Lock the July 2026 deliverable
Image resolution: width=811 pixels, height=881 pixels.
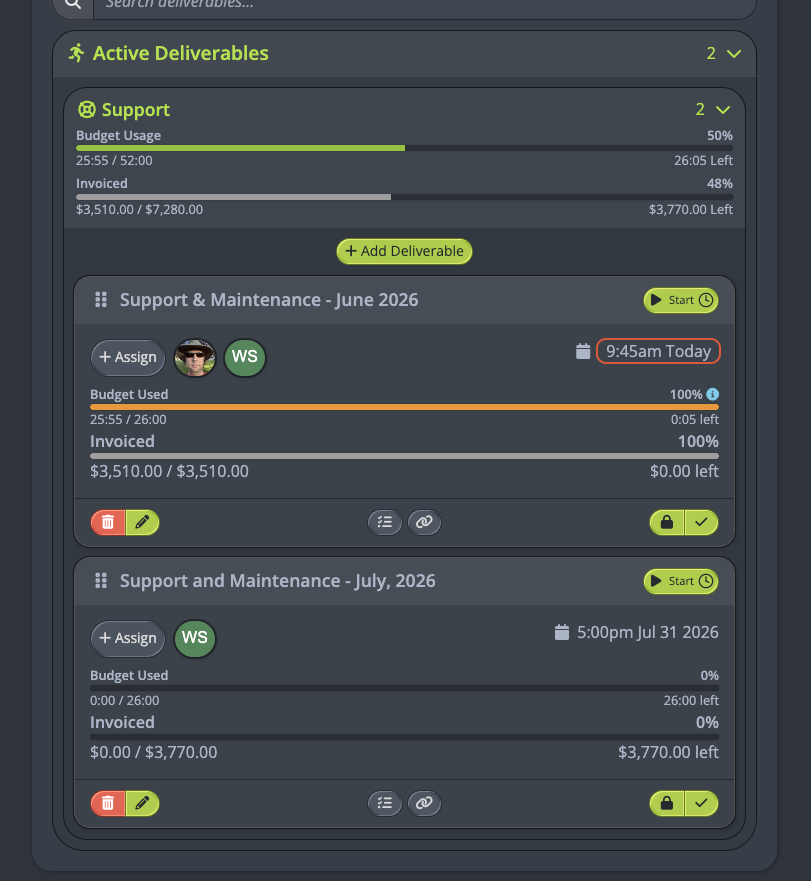pyautogui.click(x=667, y=803)
